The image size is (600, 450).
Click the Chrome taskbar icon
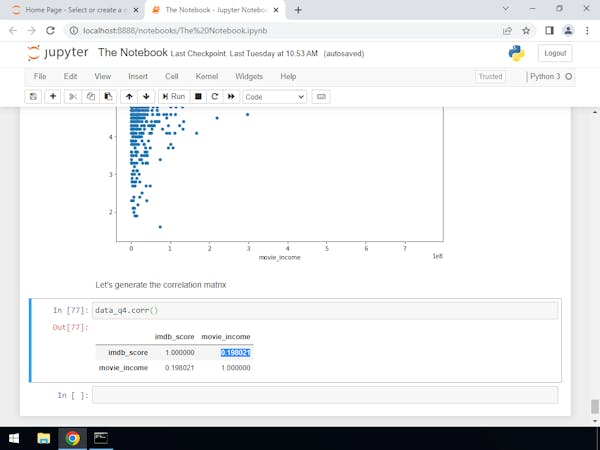pyautogui.click(x=72, y=439)
